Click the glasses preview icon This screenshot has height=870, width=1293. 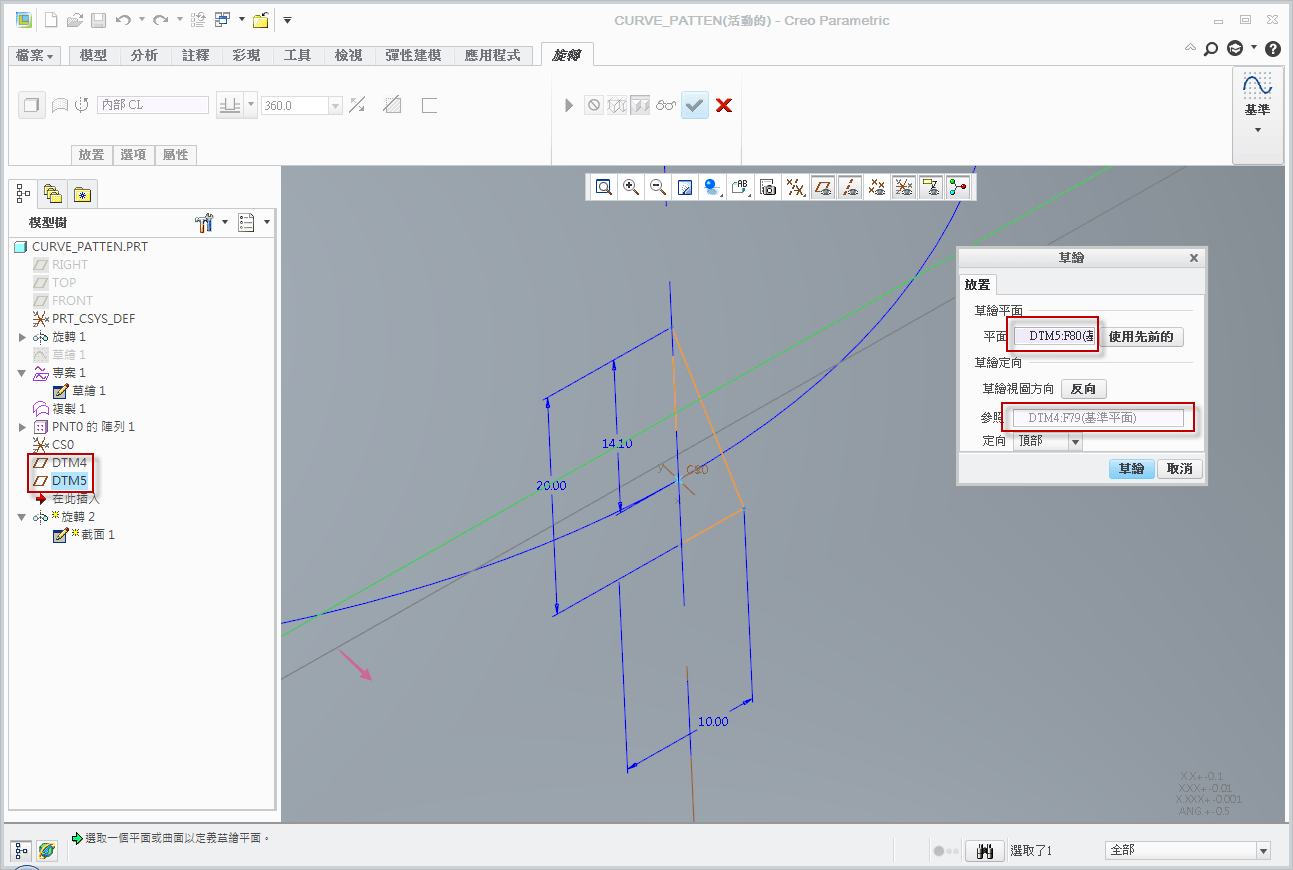667,105
